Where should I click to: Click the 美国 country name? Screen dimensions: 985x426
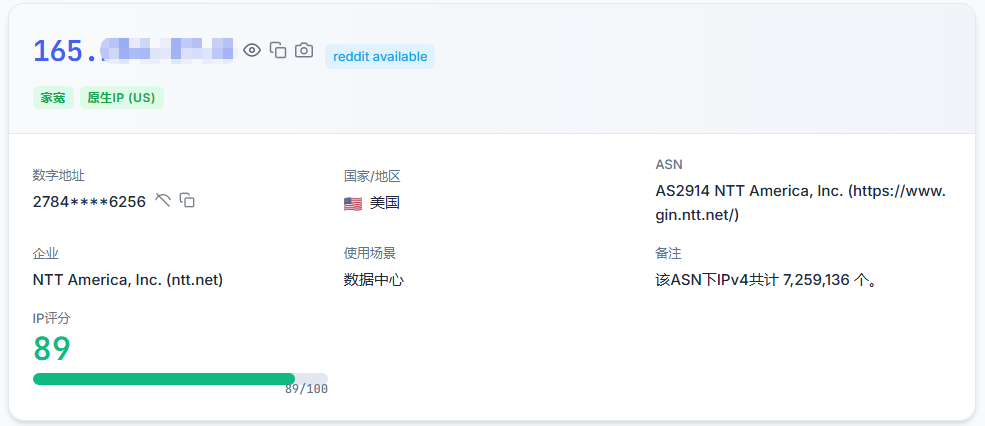384,203
